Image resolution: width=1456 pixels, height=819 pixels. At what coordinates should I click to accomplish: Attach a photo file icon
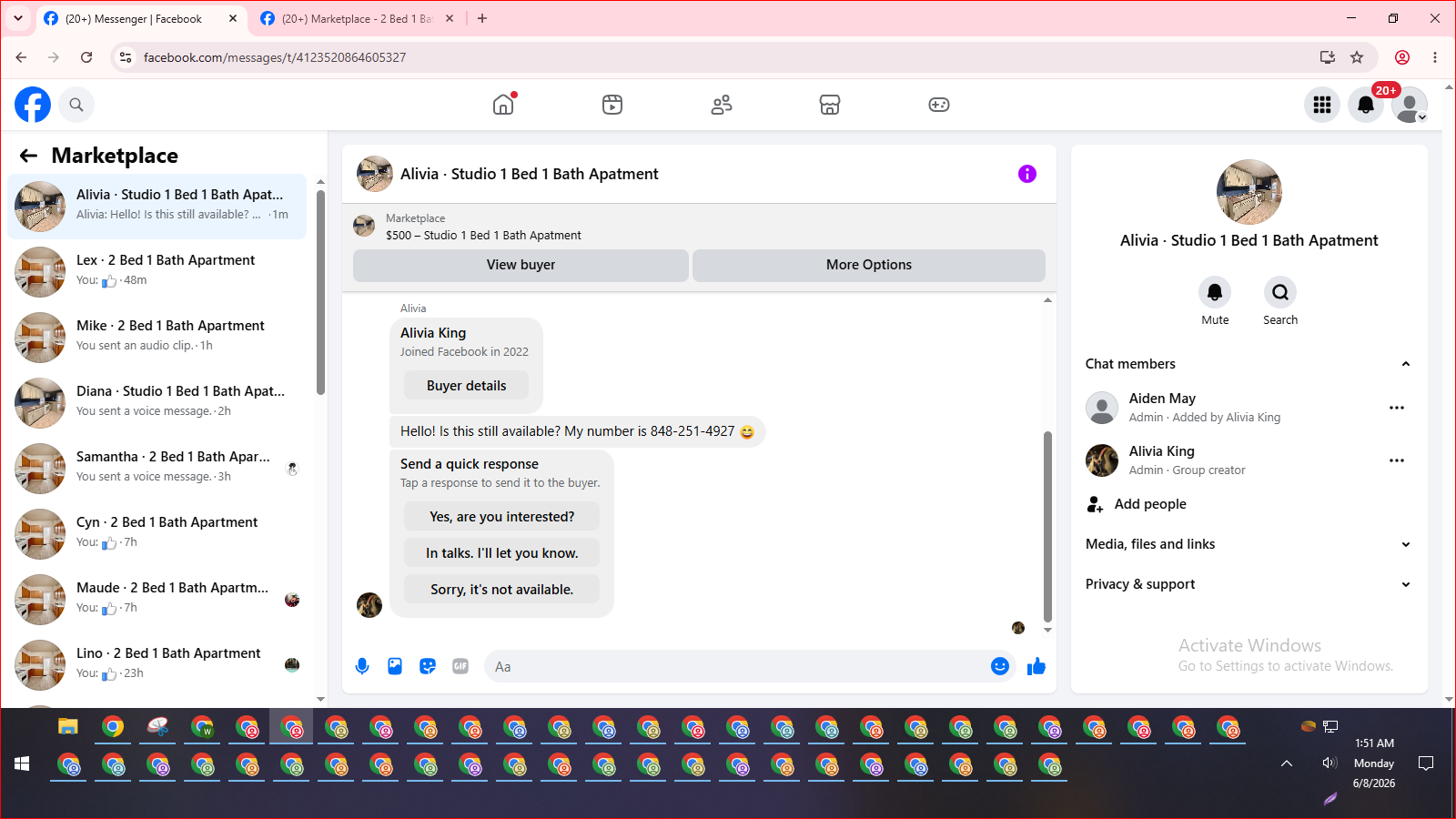tap(395, 666)
